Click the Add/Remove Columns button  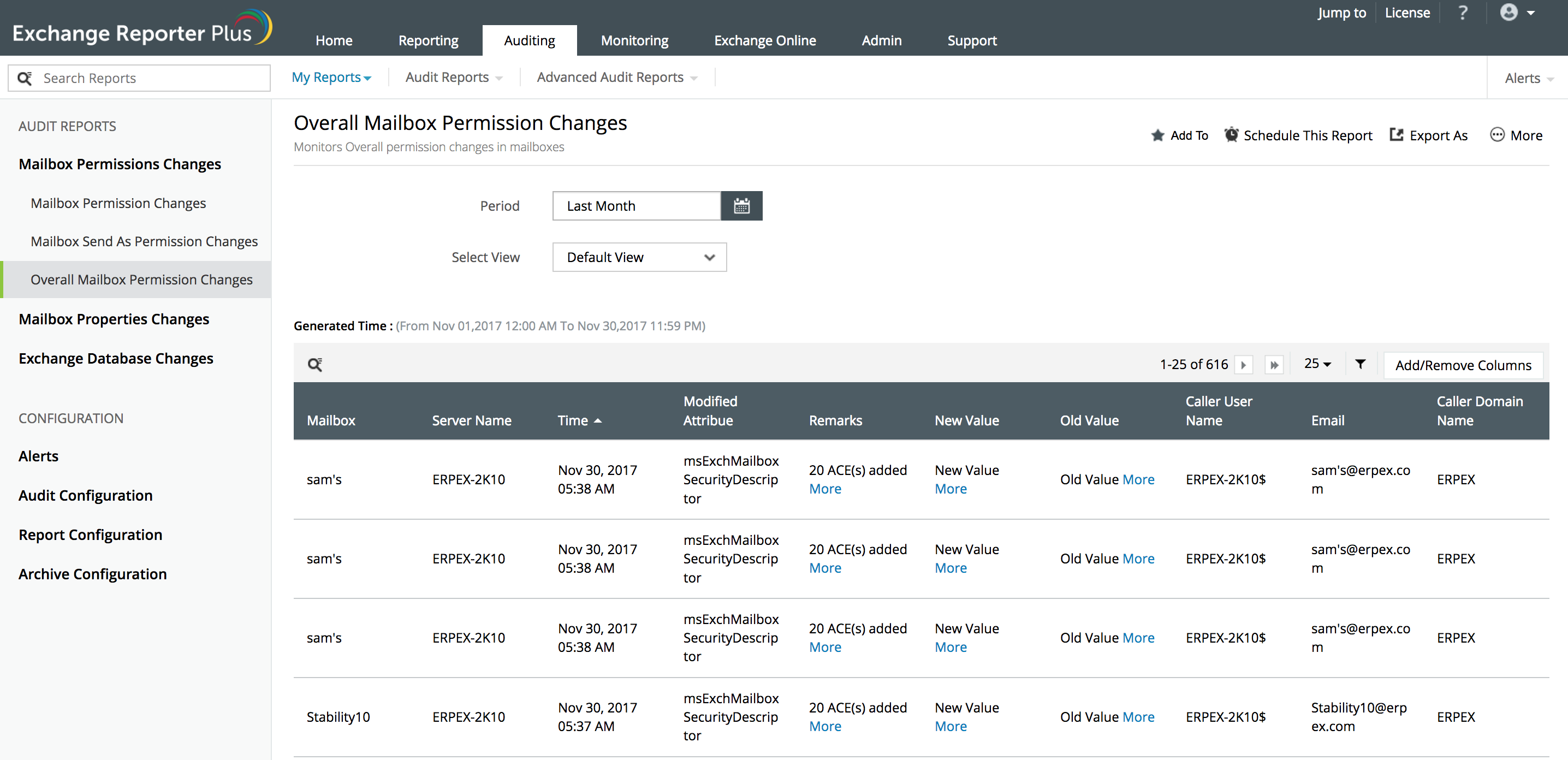[x=1463, y=365]
